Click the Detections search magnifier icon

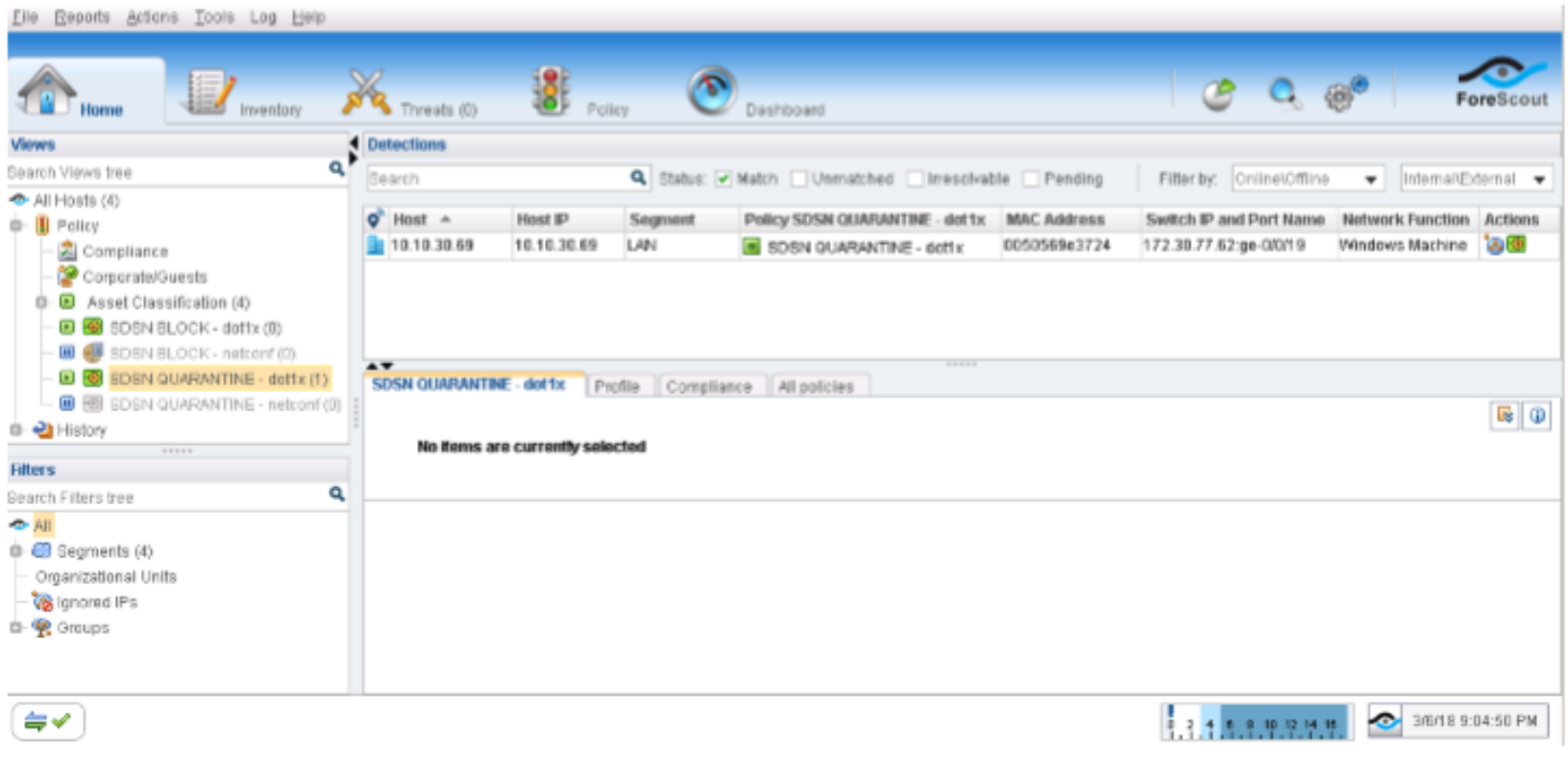[638, 178]
